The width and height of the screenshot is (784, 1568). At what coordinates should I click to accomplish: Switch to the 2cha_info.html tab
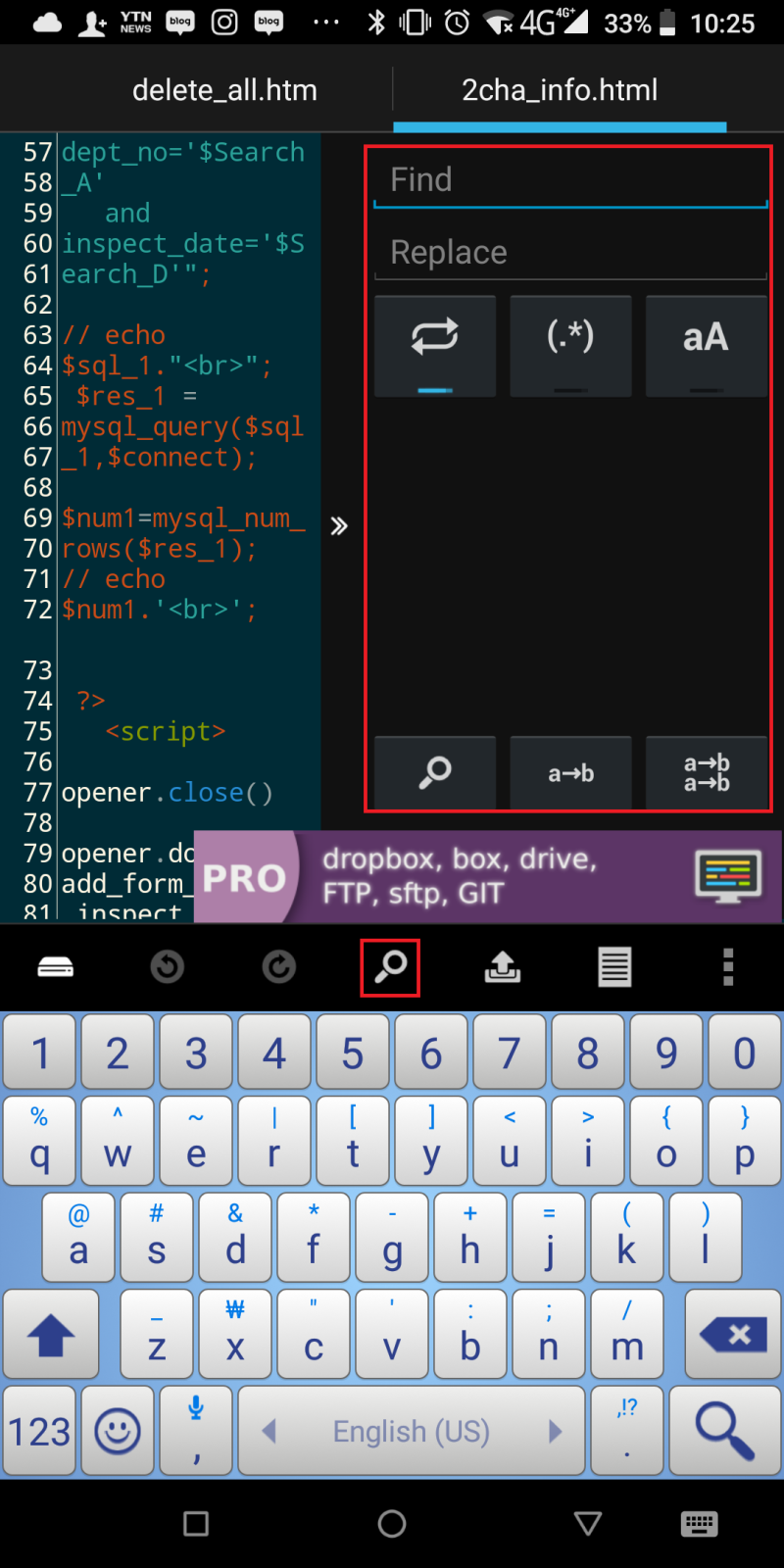pyautogui.click(x=560, y=90)
